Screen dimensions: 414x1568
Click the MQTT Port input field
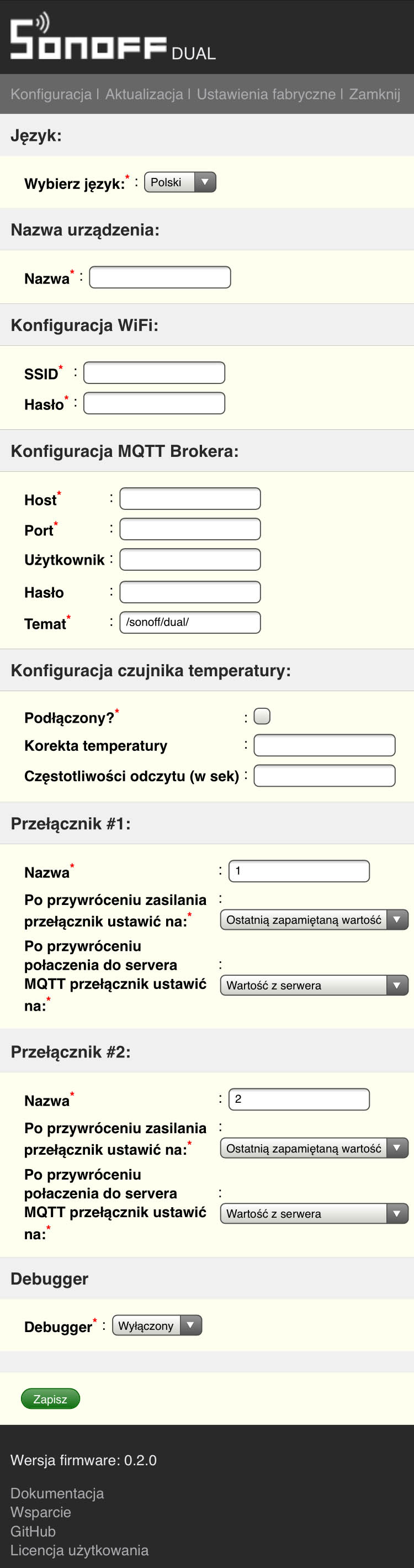pyautogui.click(x=190, y=529)
